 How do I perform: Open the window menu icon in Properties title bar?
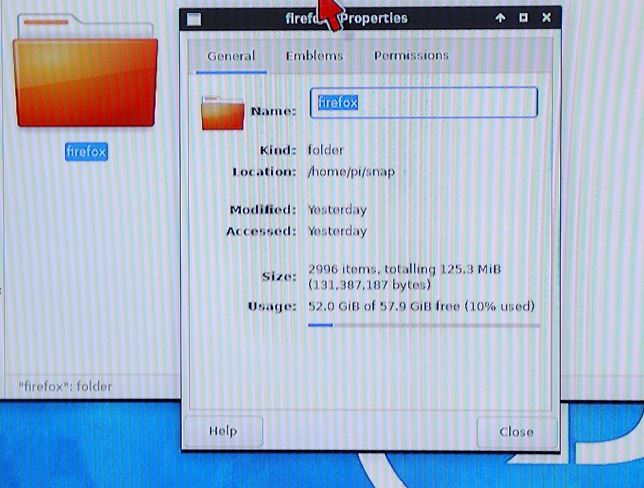(194, 19)
